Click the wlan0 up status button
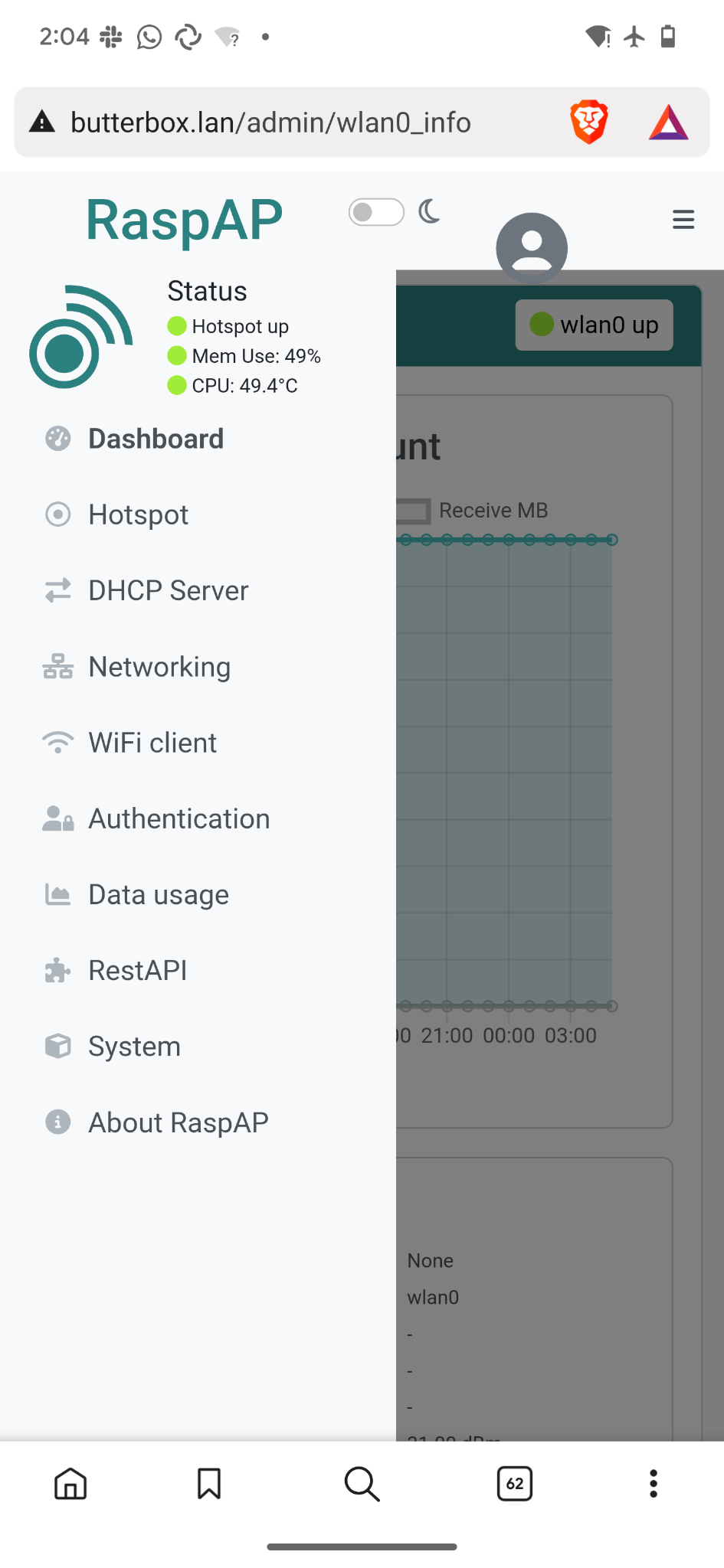This screenshot has width=724, height=1568. pos(594,325)
